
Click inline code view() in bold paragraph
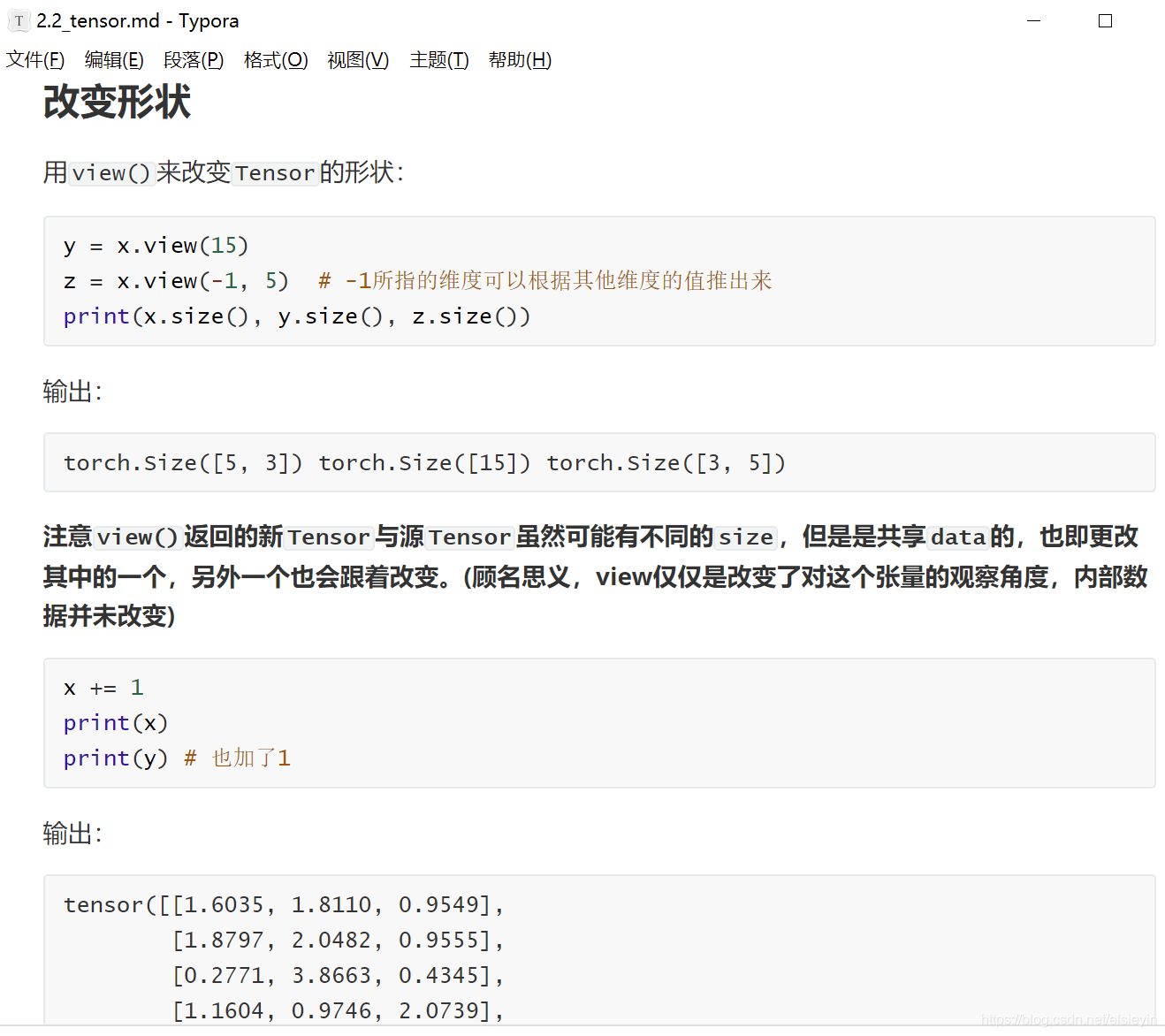pos(137,537)
